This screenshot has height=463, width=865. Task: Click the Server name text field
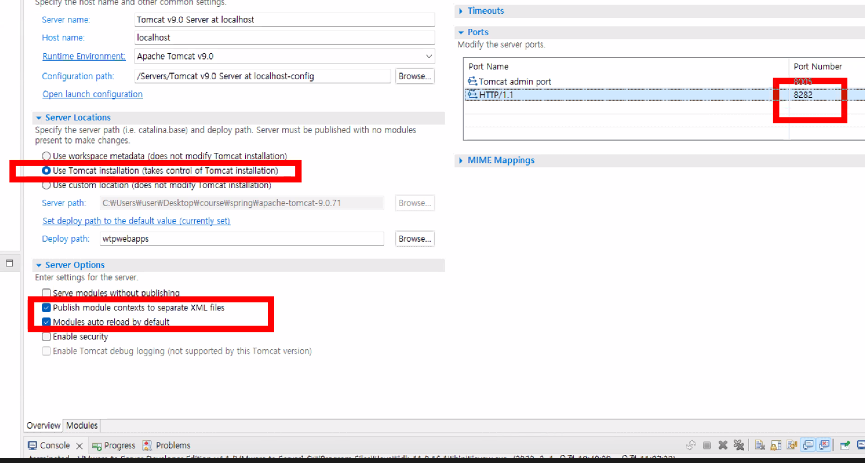(285, 19)
